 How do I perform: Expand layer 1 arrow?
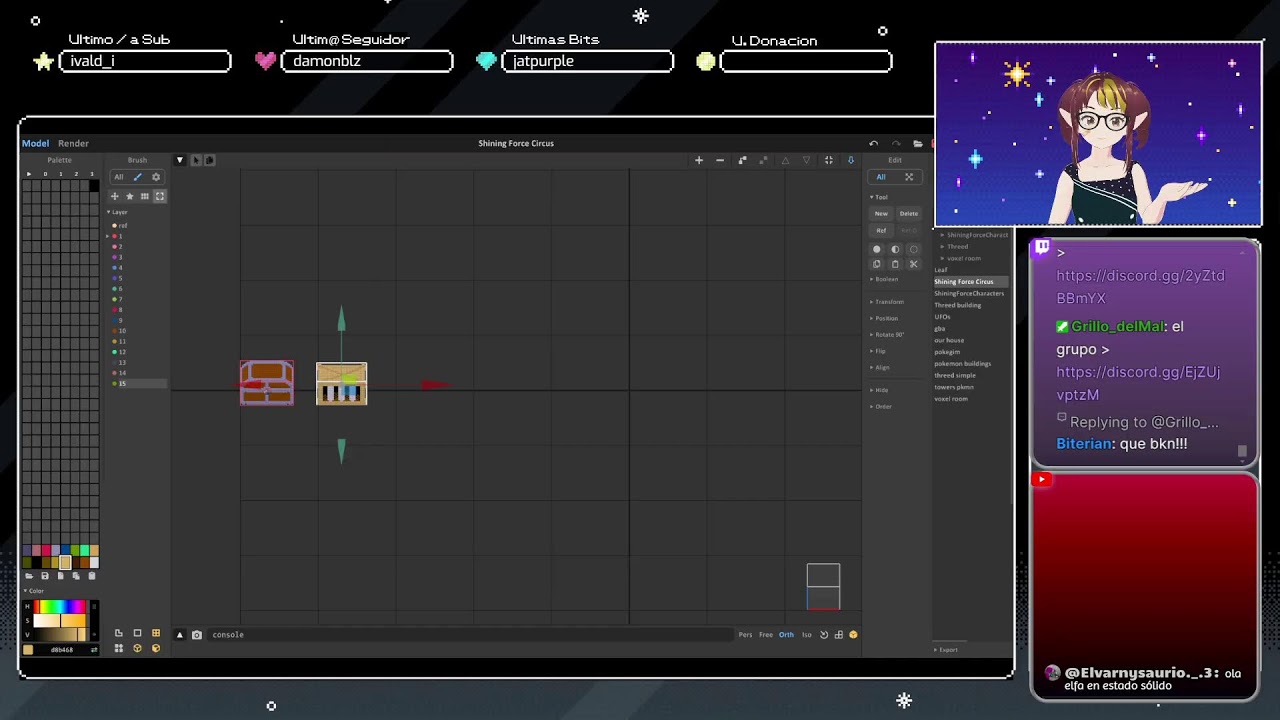[x=108, y=237]
